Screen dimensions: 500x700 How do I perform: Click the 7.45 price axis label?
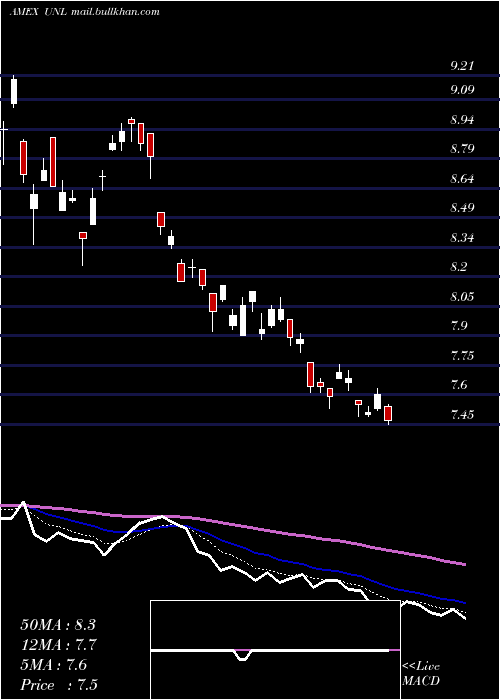[x=462, y=415]
